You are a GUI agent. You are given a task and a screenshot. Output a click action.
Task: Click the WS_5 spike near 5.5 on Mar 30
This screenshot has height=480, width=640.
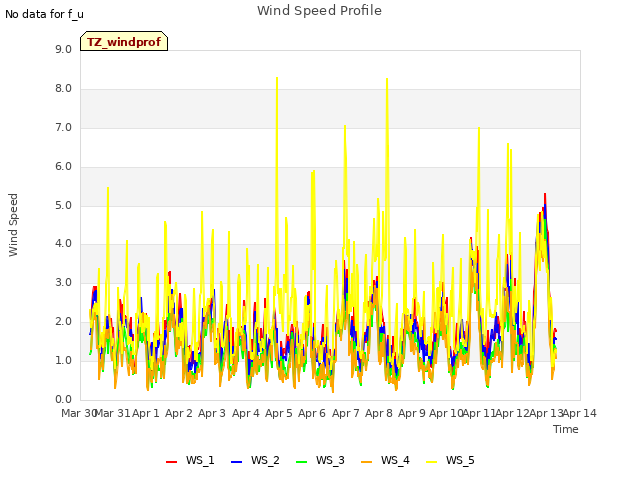108,188
